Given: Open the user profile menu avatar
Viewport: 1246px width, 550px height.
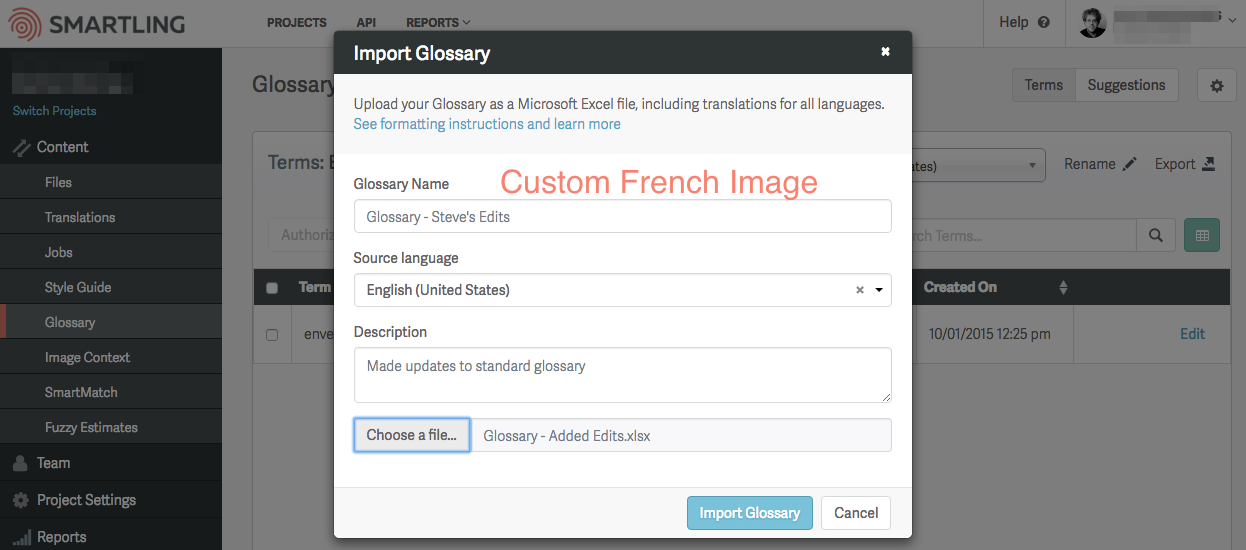Looking at the screenshot, I should click(1093, 23).
